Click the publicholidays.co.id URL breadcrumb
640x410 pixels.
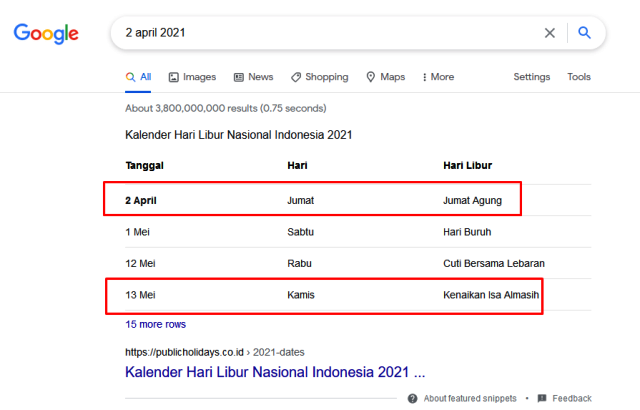pyautogui.click(x=215, y=352)
